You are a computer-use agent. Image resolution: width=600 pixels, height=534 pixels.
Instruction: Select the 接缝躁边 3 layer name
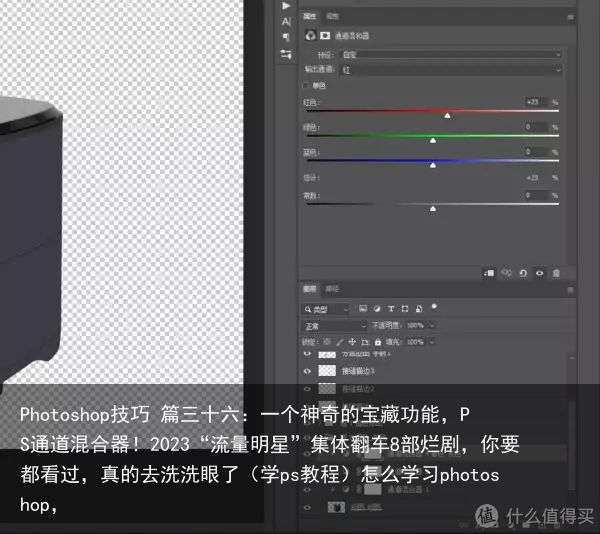pos(358,371)
